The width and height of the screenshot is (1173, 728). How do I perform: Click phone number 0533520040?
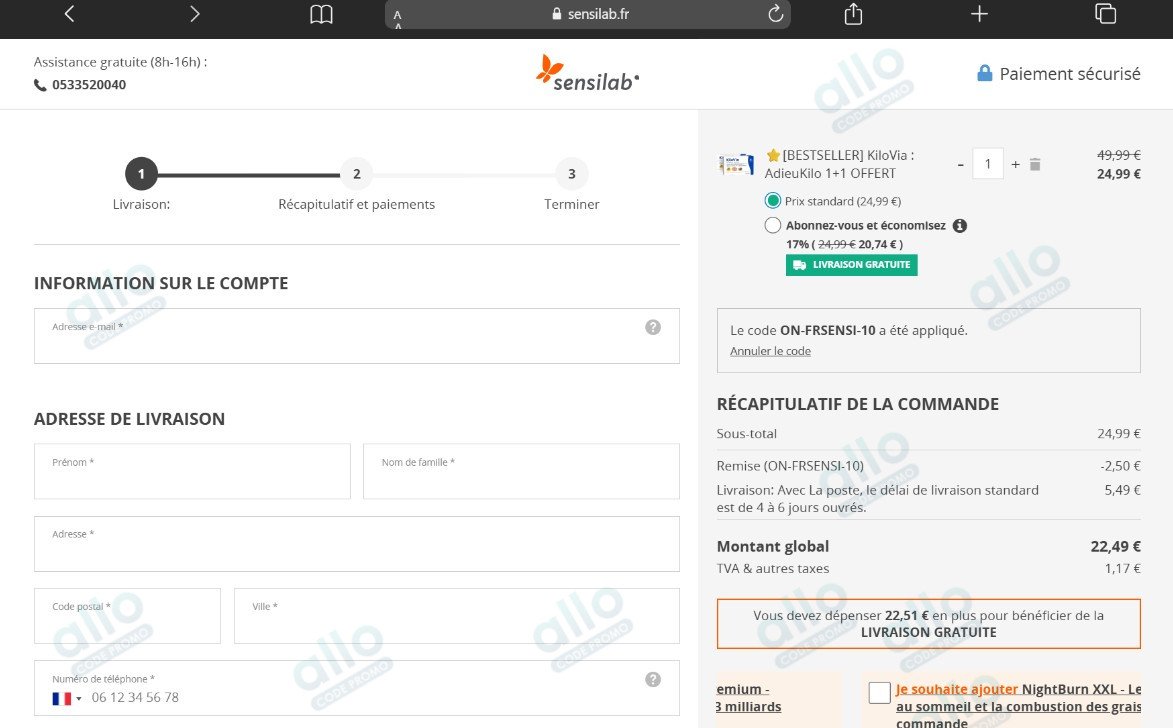tap(89, 85)
